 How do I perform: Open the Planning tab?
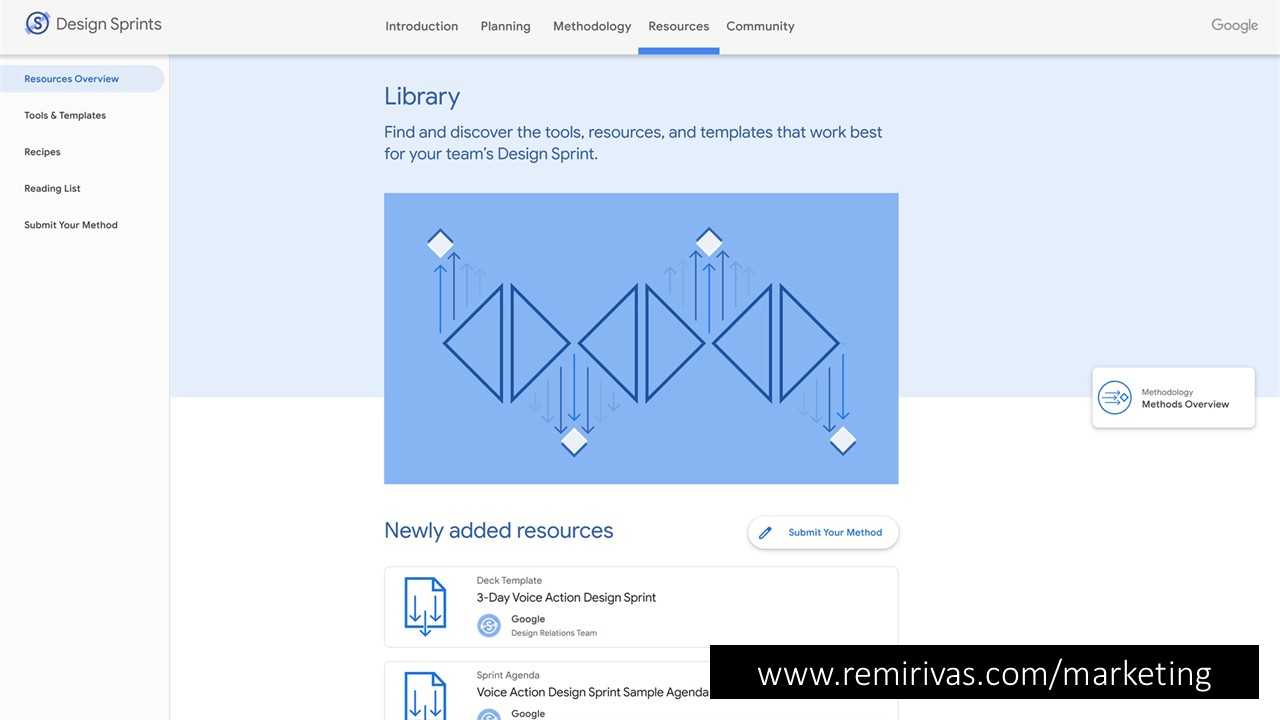coord(505,26)
